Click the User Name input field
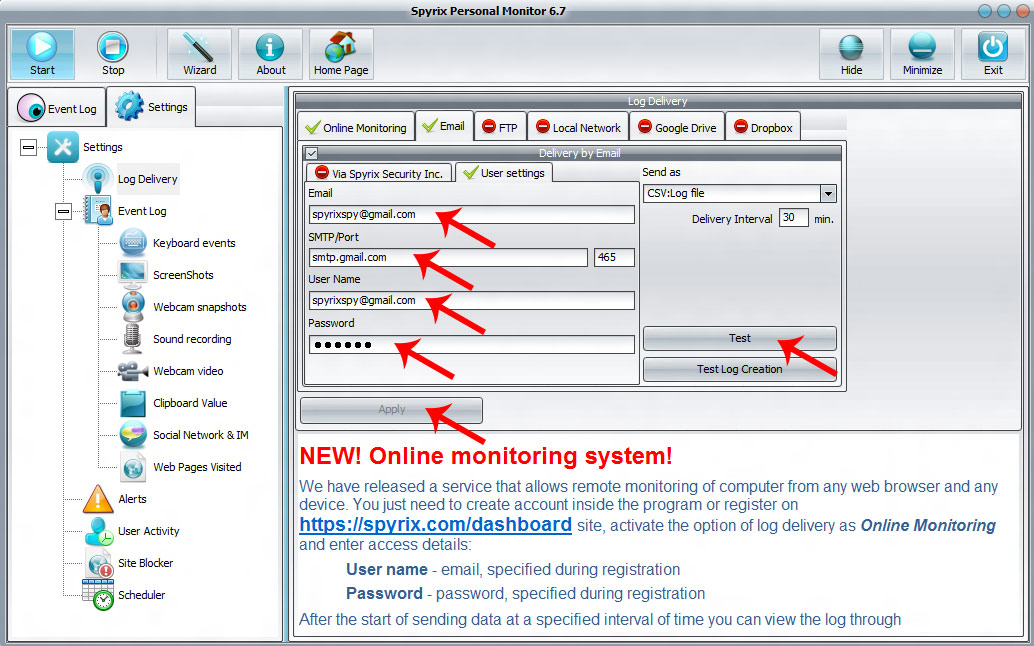The width and height of the screenshot is (1034, 646). click(471, 300)
